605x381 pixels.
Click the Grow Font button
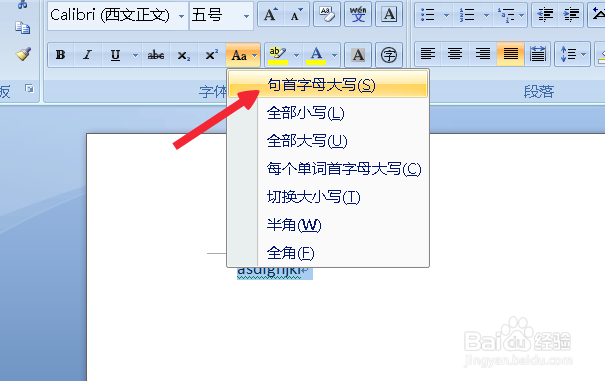click(270, 15)
